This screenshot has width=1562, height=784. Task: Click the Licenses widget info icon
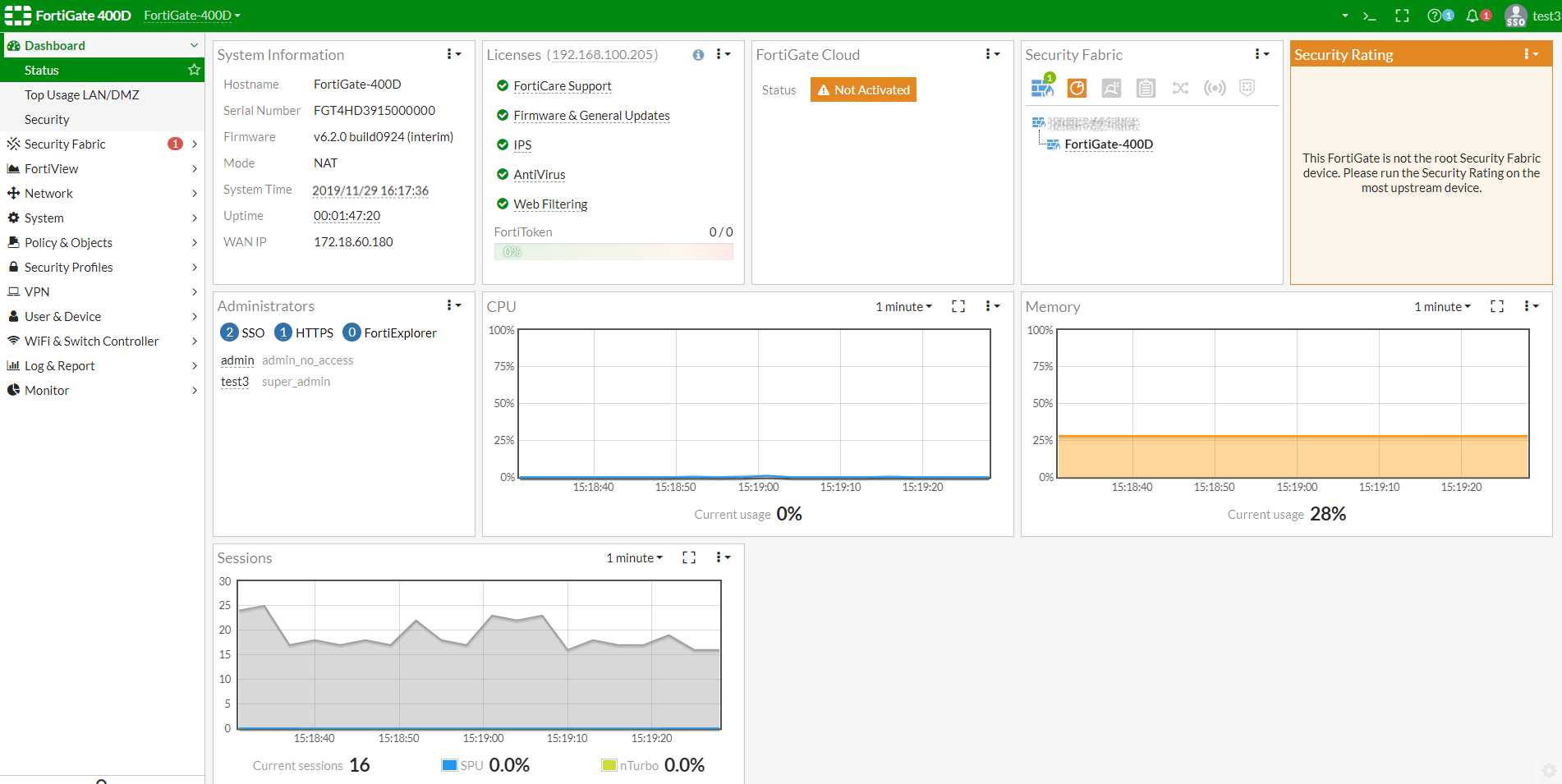pyautogui.click(x=698, y=55)
